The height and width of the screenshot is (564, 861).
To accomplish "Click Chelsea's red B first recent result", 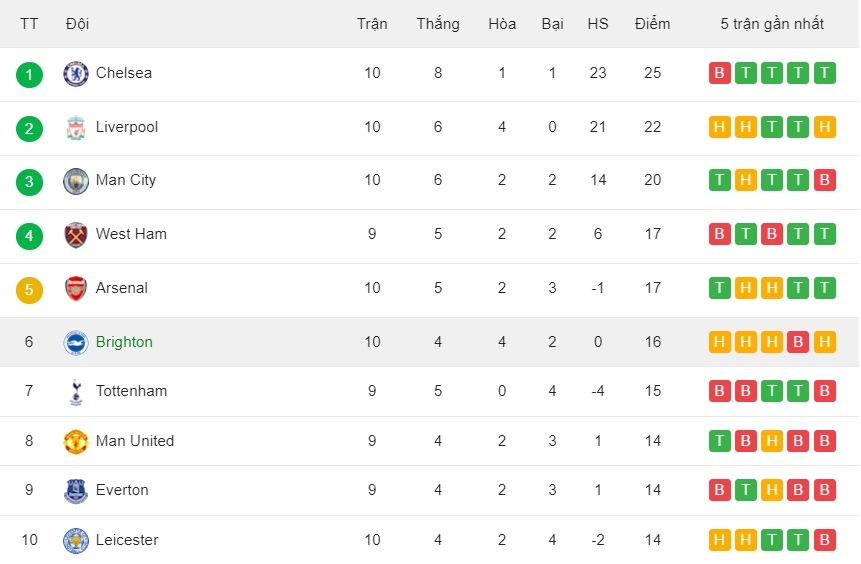I will 719,73.
